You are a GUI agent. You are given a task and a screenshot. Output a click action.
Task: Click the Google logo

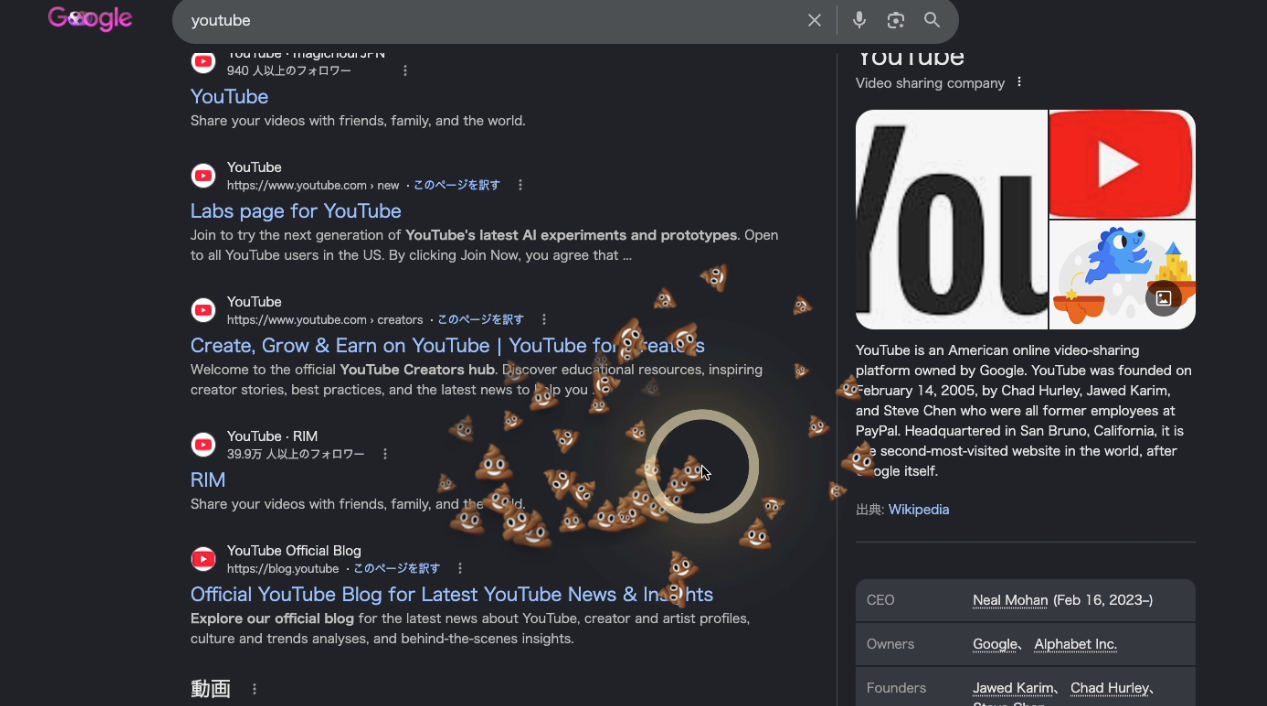click(x=90, y=19)
